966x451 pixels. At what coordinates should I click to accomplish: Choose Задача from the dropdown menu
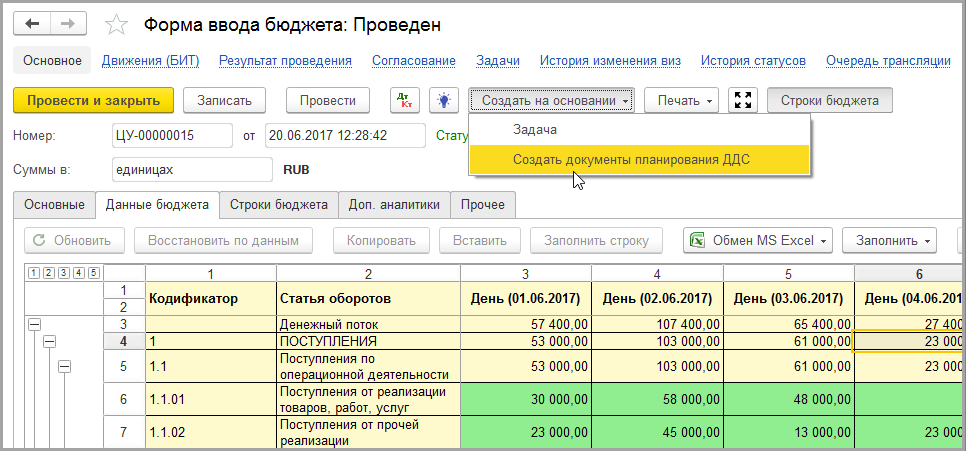tap(534, 130)
